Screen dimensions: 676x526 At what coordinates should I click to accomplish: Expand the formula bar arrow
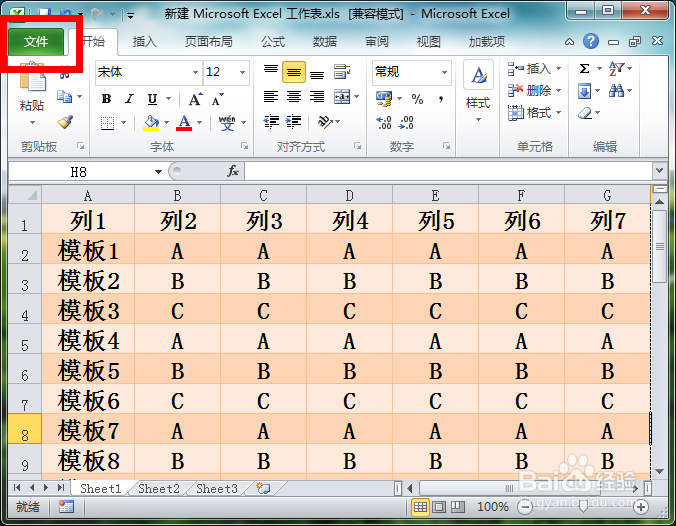coord(659,171)
